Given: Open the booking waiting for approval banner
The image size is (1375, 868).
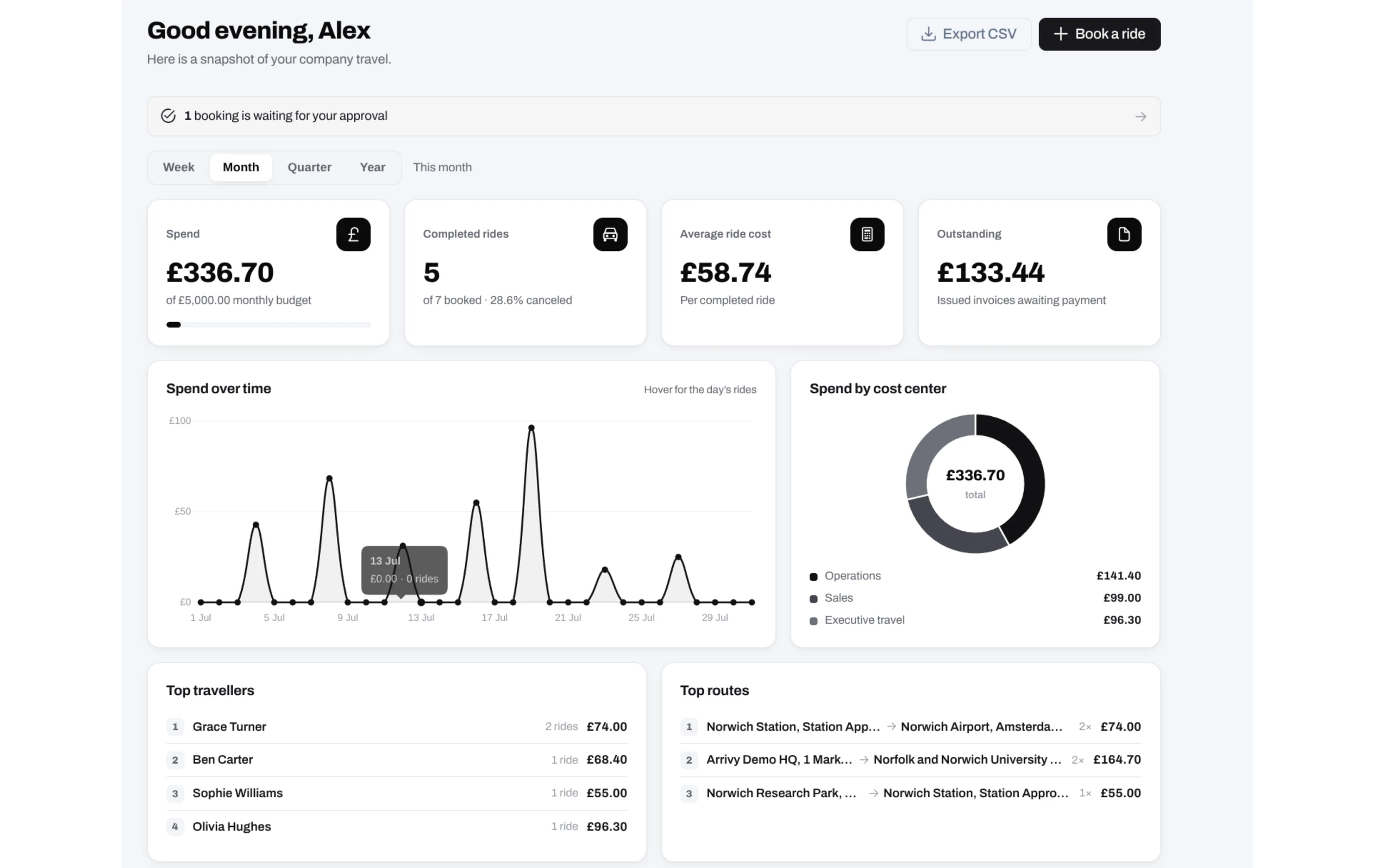Looking at the screenshot, I should [x=654, y=117].
